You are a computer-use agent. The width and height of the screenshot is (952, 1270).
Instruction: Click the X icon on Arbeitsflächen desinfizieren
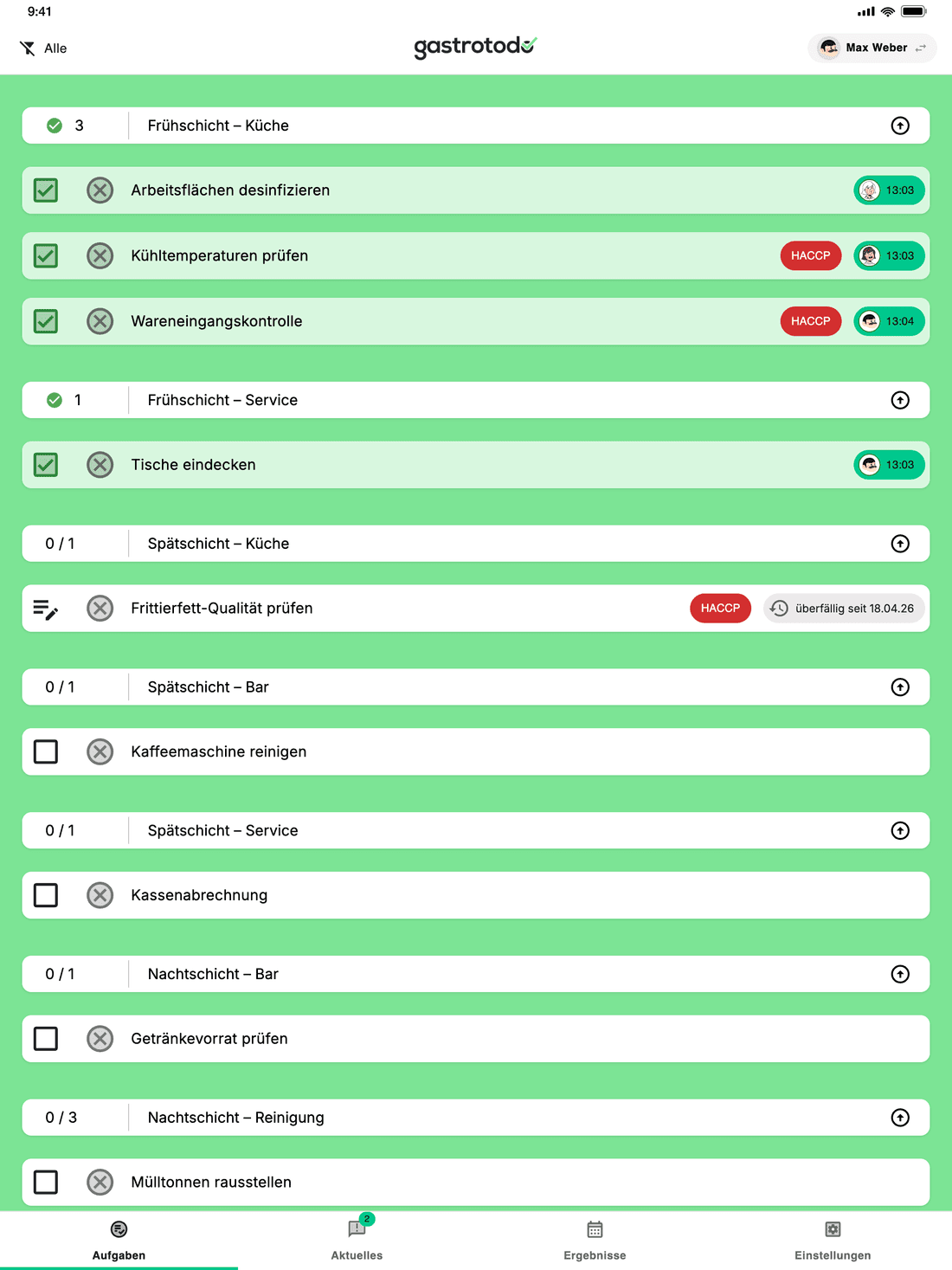point(100,190)
